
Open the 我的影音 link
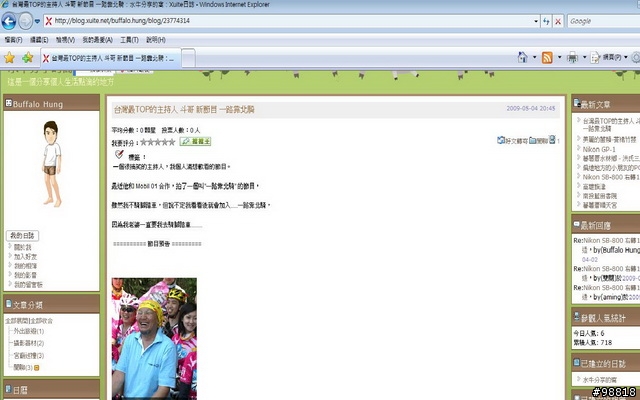[x=25, y=276]
